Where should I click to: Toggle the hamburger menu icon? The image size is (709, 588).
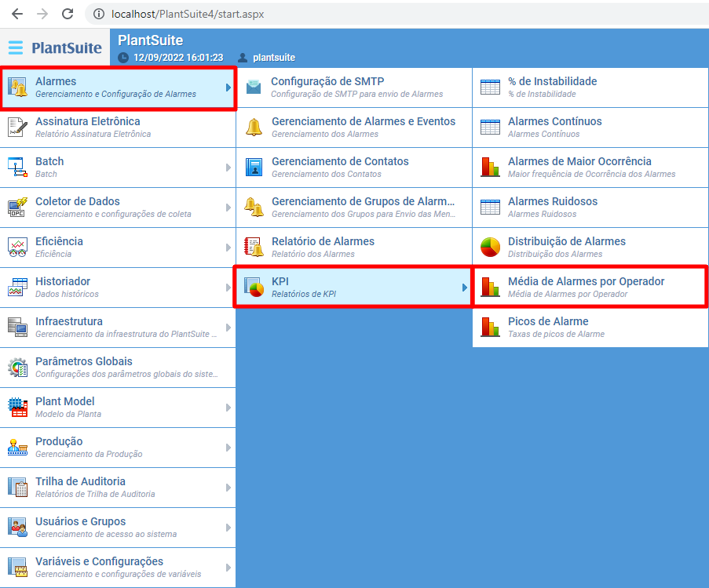[x=15, y=47]
